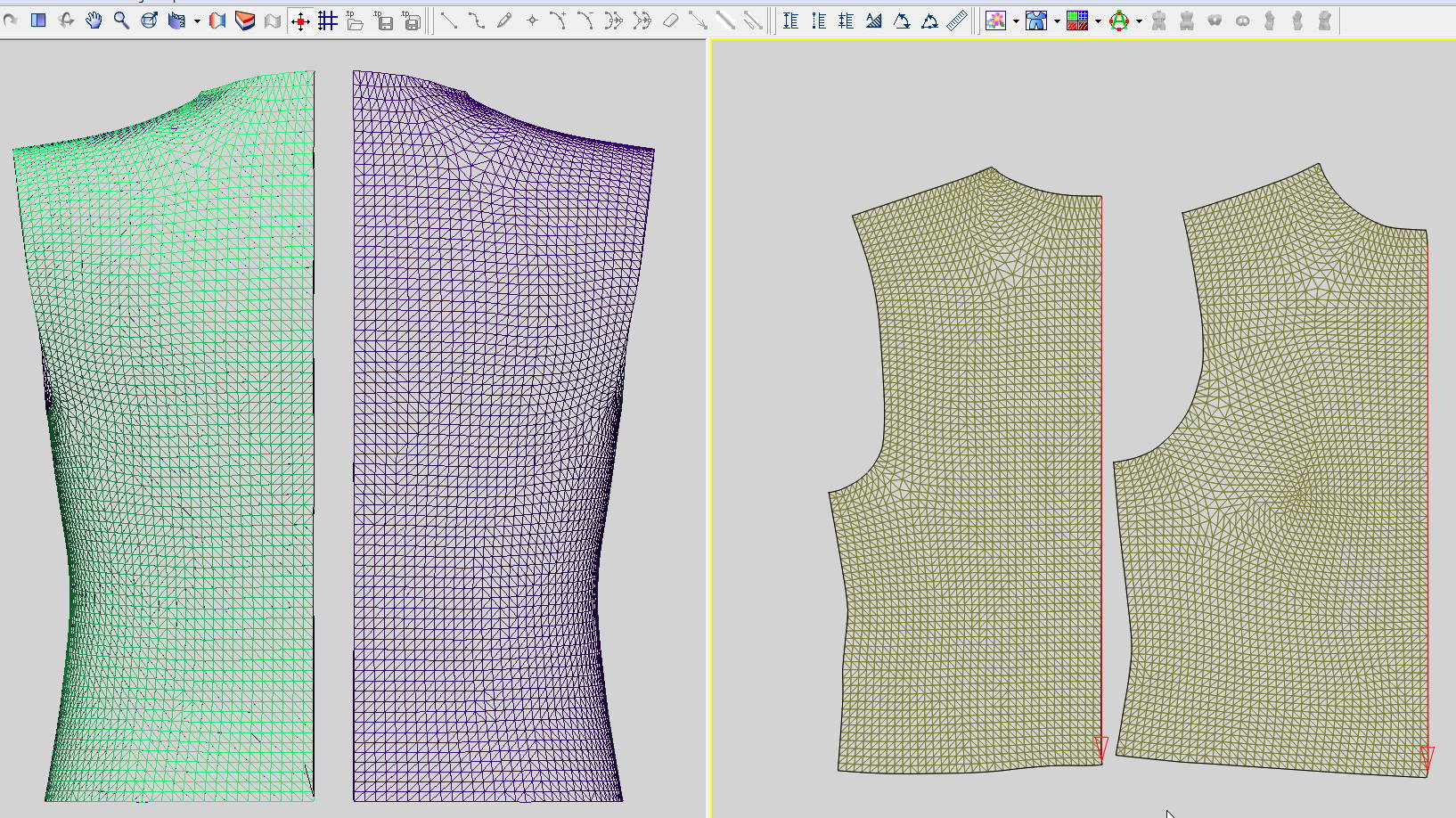This screenshot has height=818, width=1456.
Task: Click the front-view mannequin torso icon
Action: [x=1158, y=20]
